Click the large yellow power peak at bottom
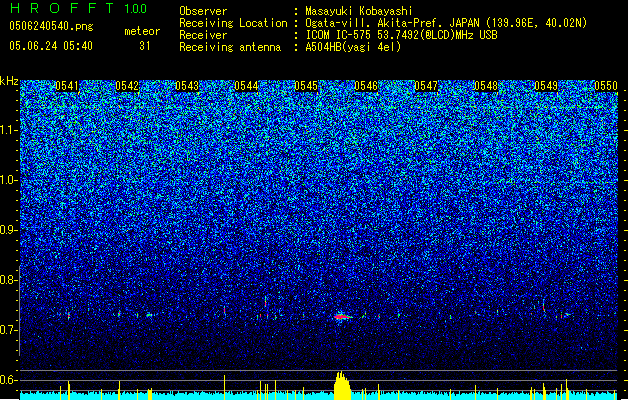Image resolution: width=629 pixels, height=400 pixels. 342,386
